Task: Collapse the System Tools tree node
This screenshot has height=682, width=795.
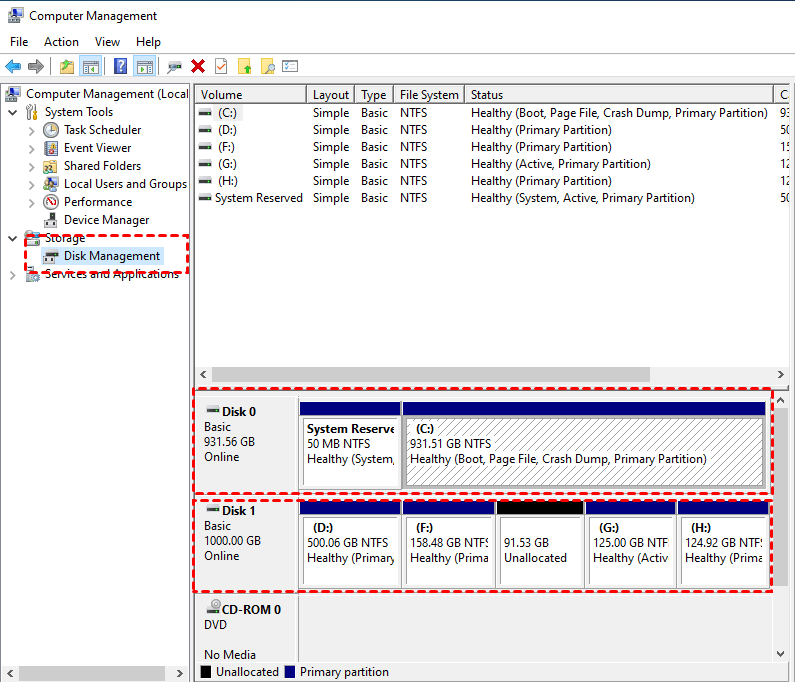Action: coord(13,112)
